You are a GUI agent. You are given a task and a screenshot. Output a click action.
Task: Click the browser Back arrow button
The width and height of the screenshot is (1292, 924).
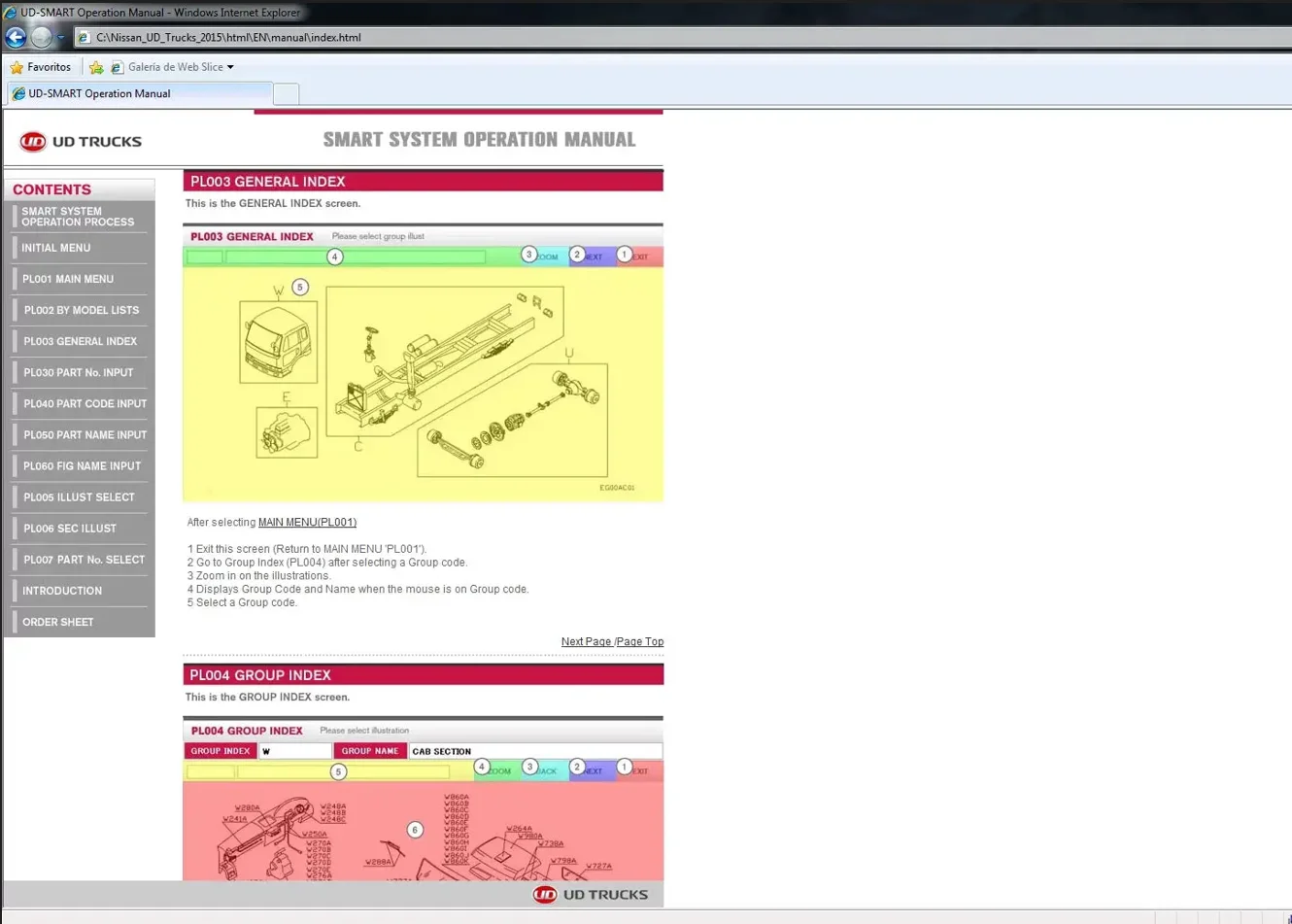pyautogui.click(x=16, y=37)
